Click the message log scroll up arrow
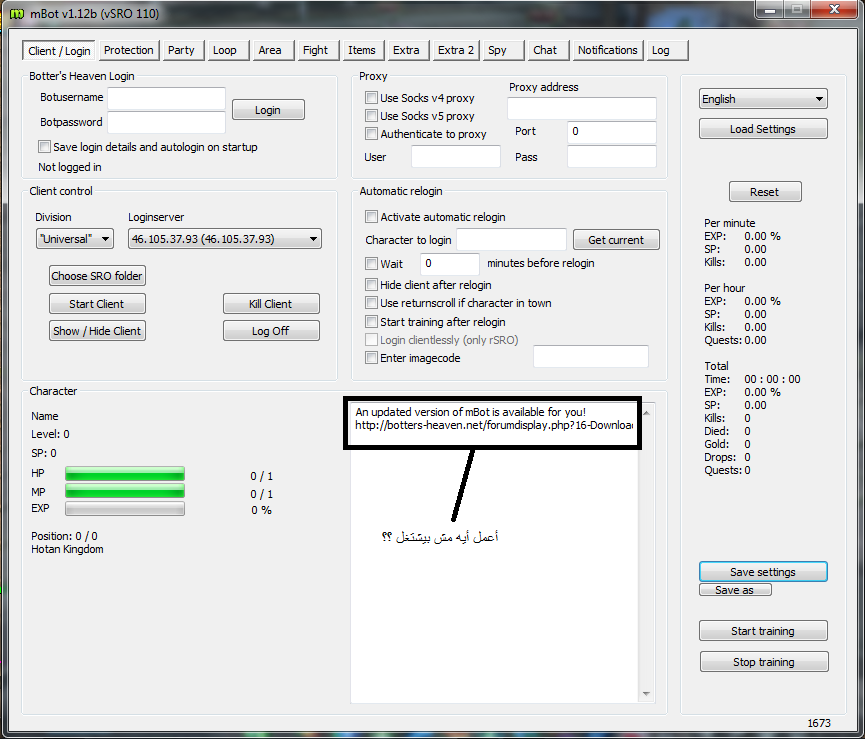This screenshot has width=865, height=739. pyautogui.click(x=647, y=413)
